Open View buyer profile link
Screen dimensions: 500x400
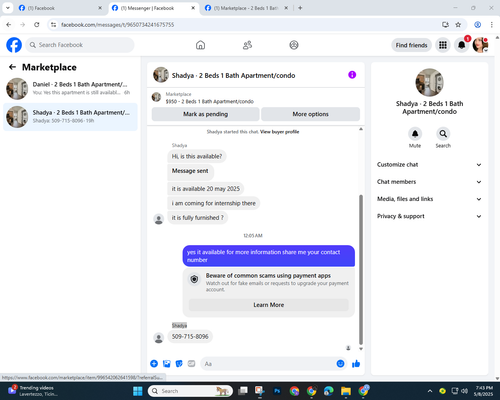(x=279, y=132)
